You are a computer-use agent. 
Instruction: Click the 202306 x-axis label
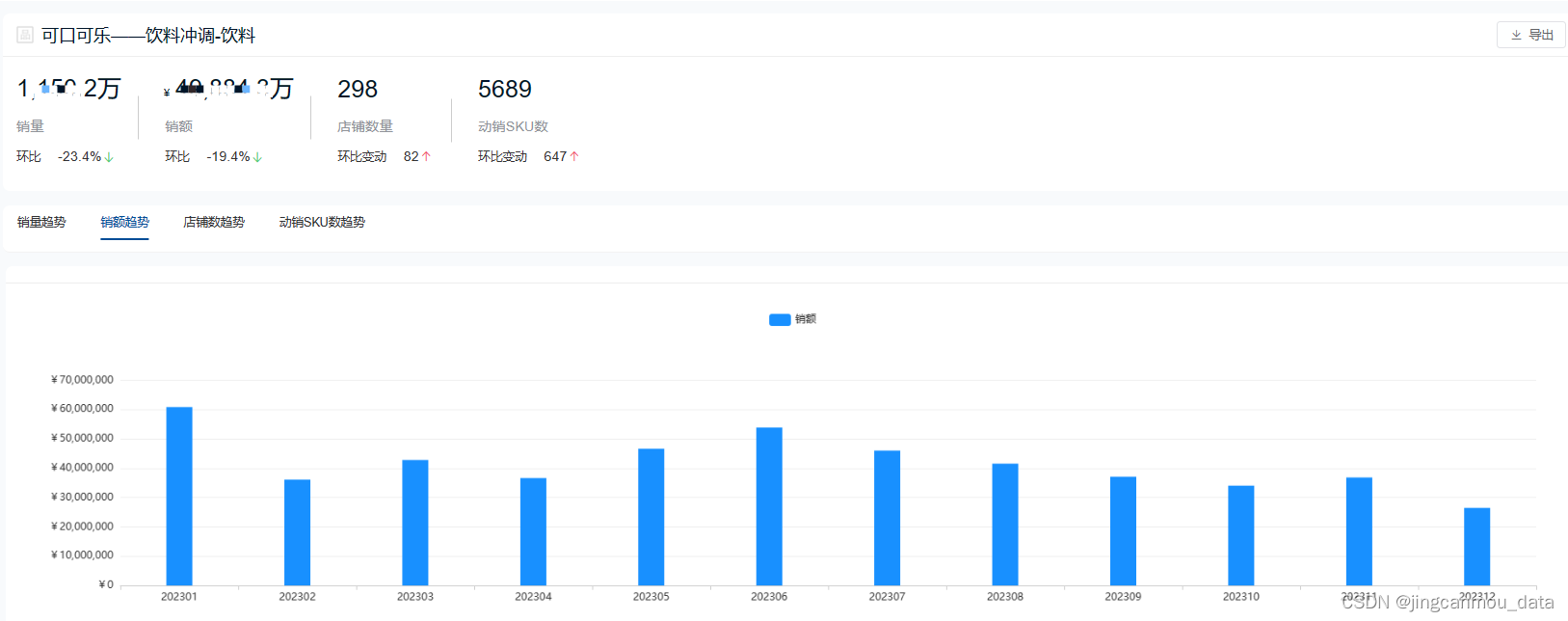769,597
